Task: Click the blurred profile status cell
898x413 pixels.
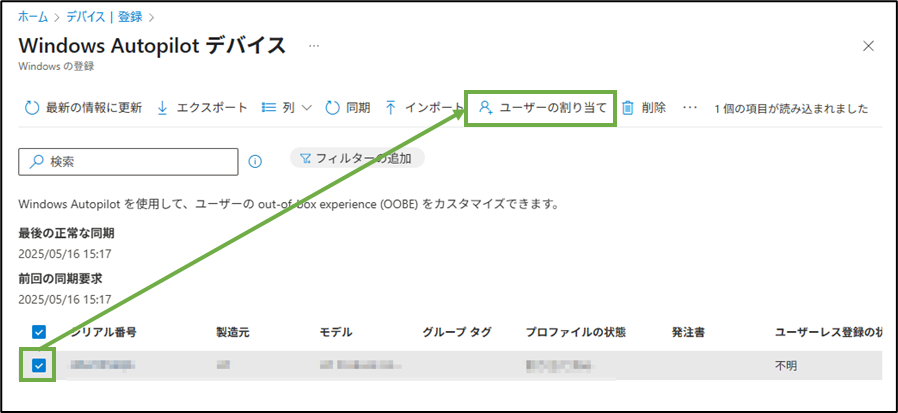Action: click(x=561, y=365)
